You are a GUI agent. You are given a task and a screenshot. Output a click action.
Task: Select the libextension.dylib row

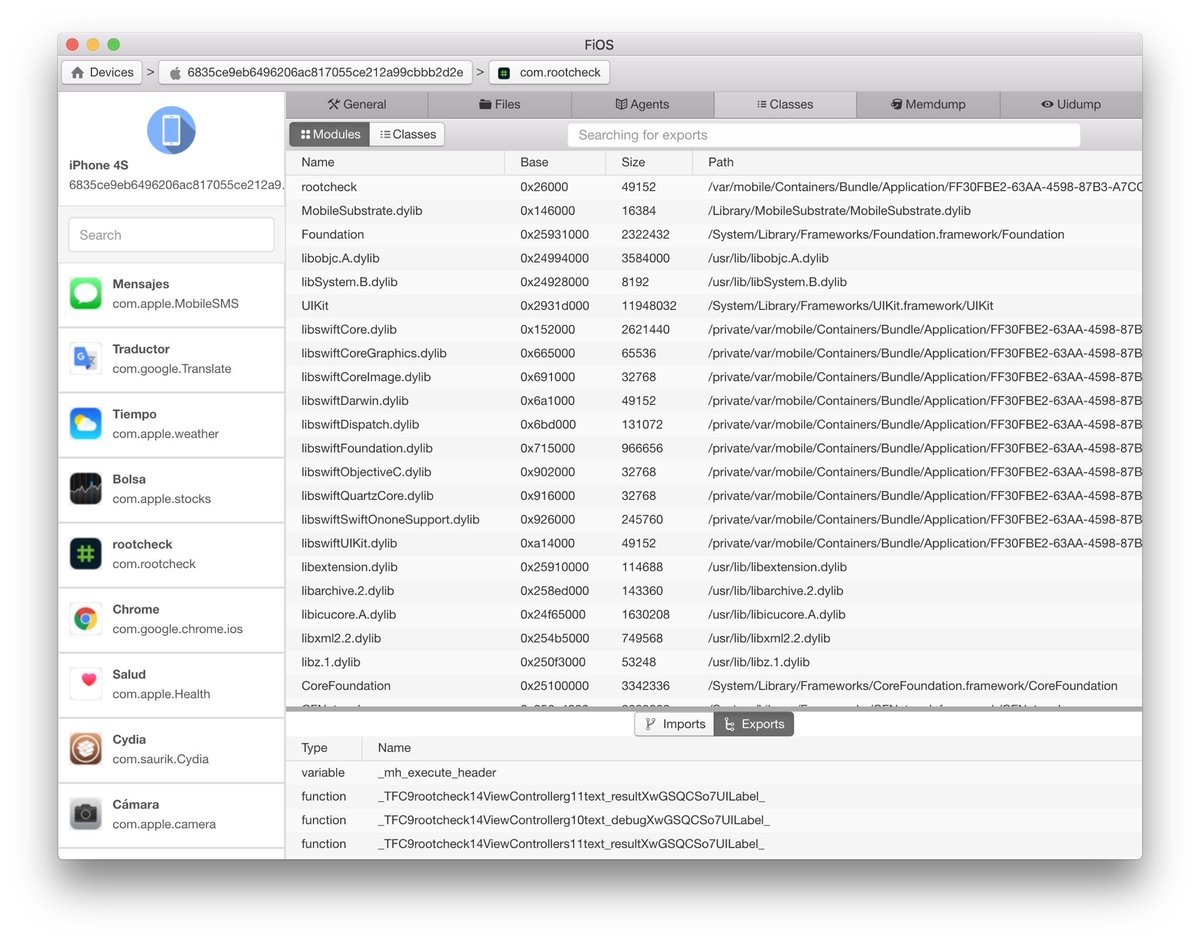click(x=714, y=567)
